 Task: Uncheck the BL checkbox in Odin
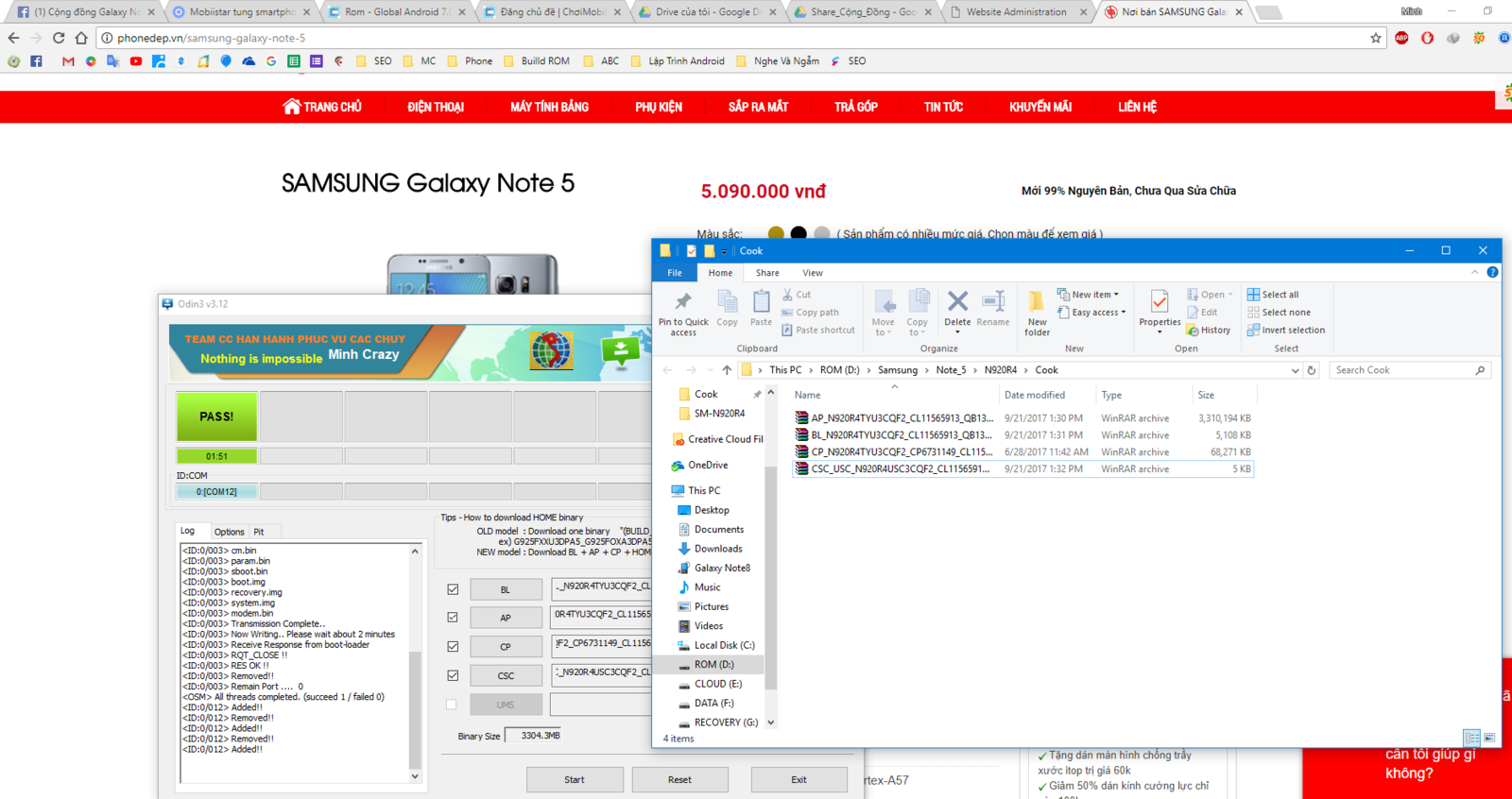(453, 589)
